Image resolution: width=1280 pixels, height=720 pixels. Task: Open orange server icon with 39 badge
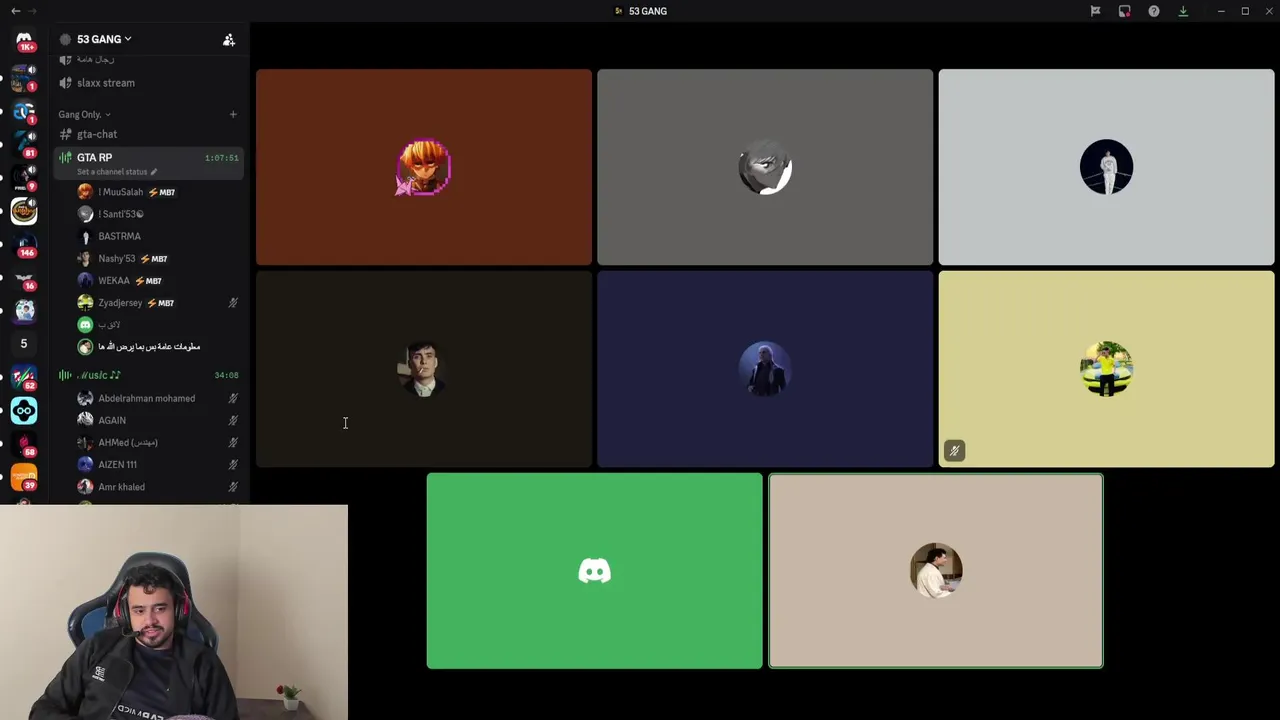click(x=24, y=477)
